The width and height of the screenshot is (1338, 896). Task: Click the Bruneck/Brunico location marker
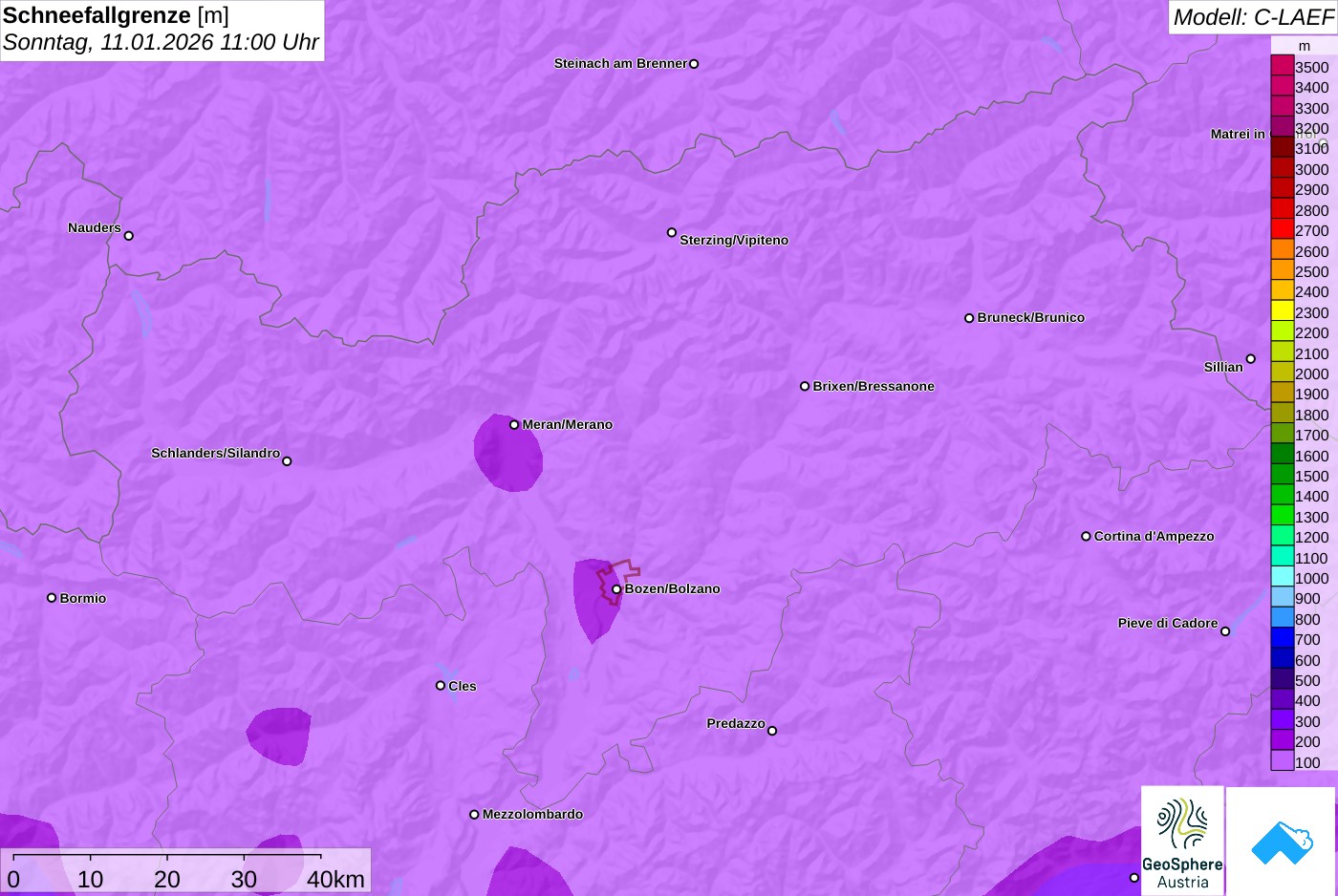pos(969,318)
